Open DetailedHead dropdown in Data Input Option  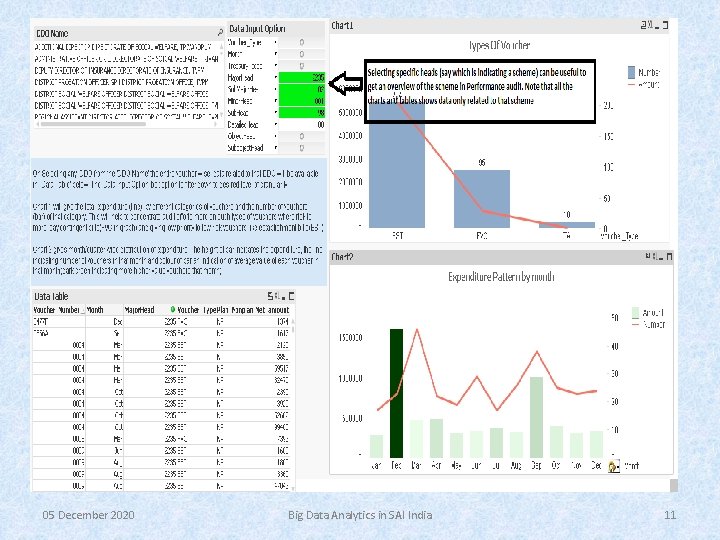pos(276,124)
